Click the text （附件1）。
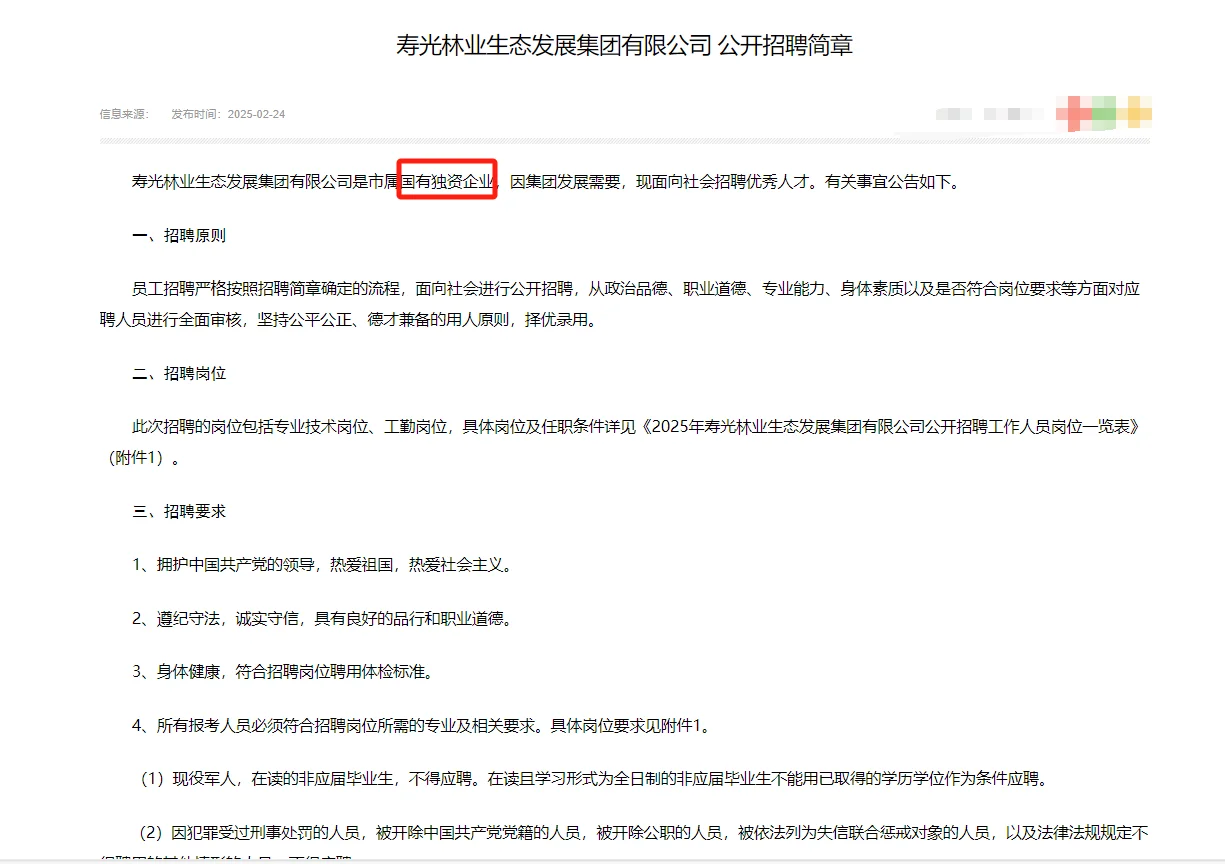The width and height of the screenshot is (1225, 864). [144, 460]
